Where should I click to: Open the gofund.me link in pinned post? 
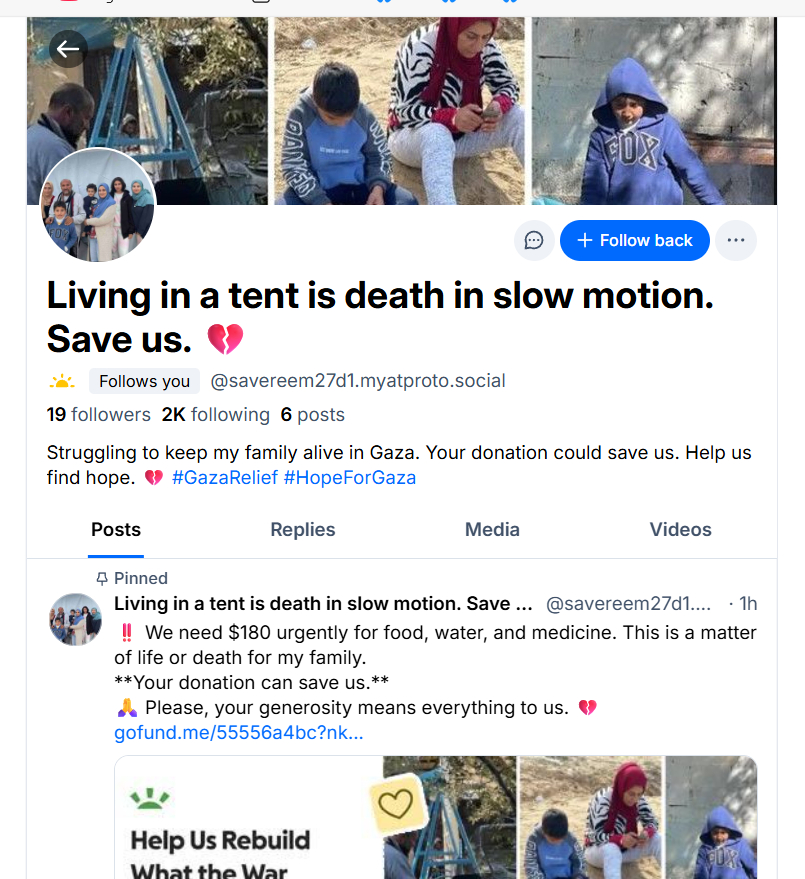[239, 733]
